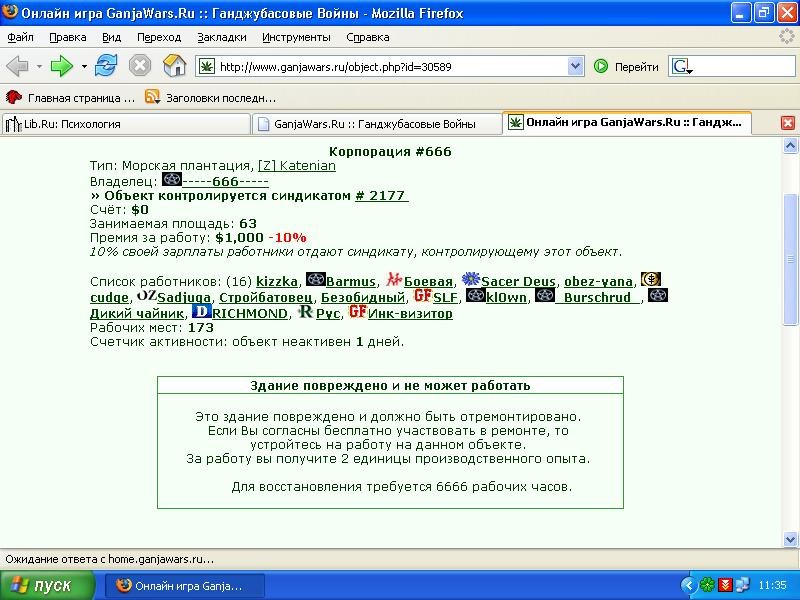The image size is (800, 600).
Task: Open the Back history dropdown arrow
Action: tap(39, 66)
